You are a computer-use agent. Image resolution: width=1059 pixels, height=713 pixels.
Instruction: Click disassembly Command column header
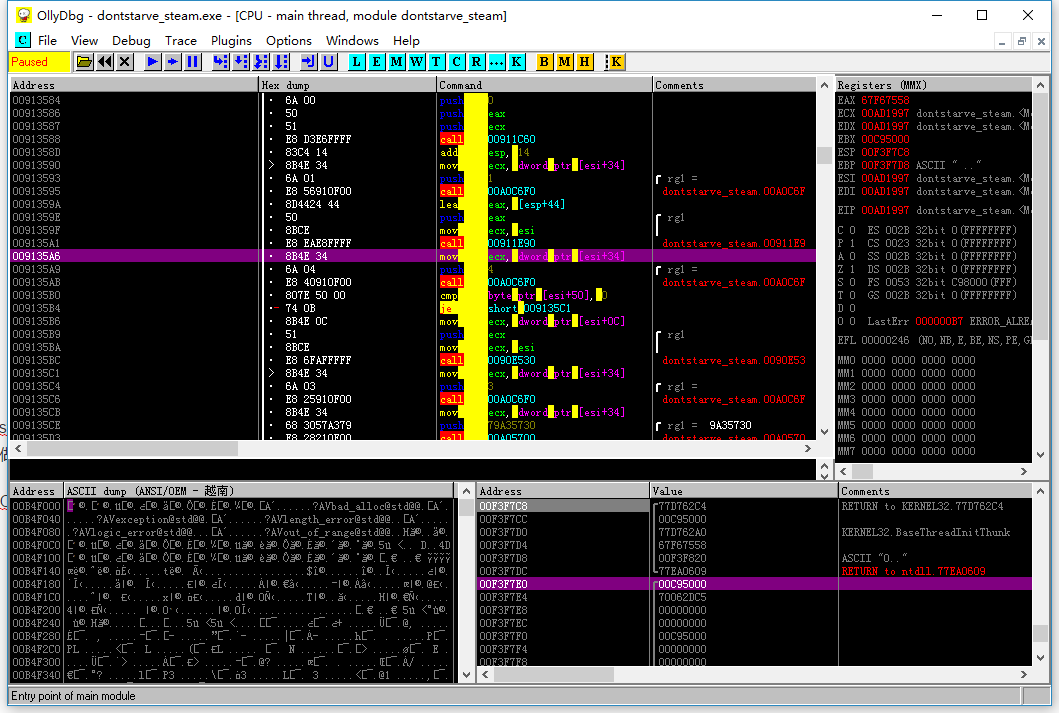coord(544,85)
